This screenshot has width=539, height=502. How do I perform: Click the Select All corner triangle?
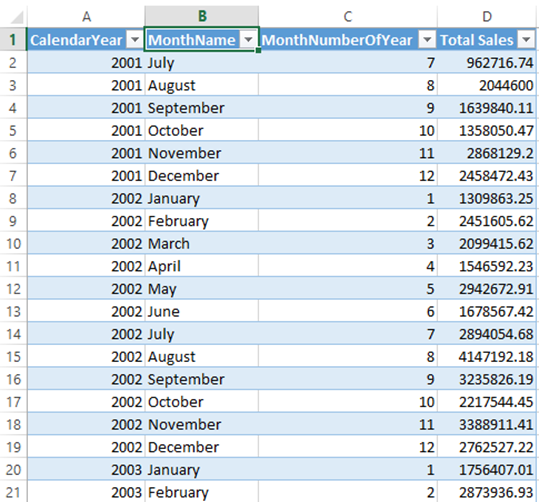(16, 17)
